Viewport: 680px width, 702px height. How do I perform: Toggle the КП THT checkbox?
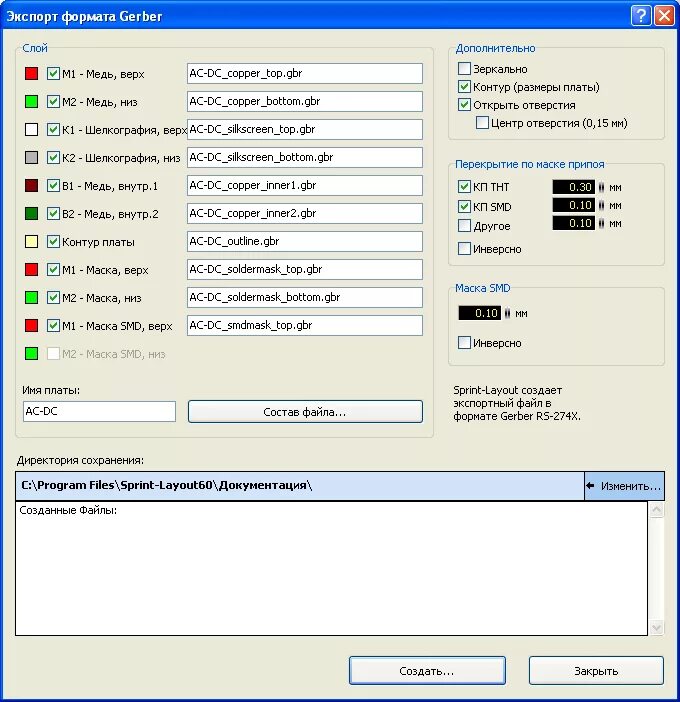[464, 187]
